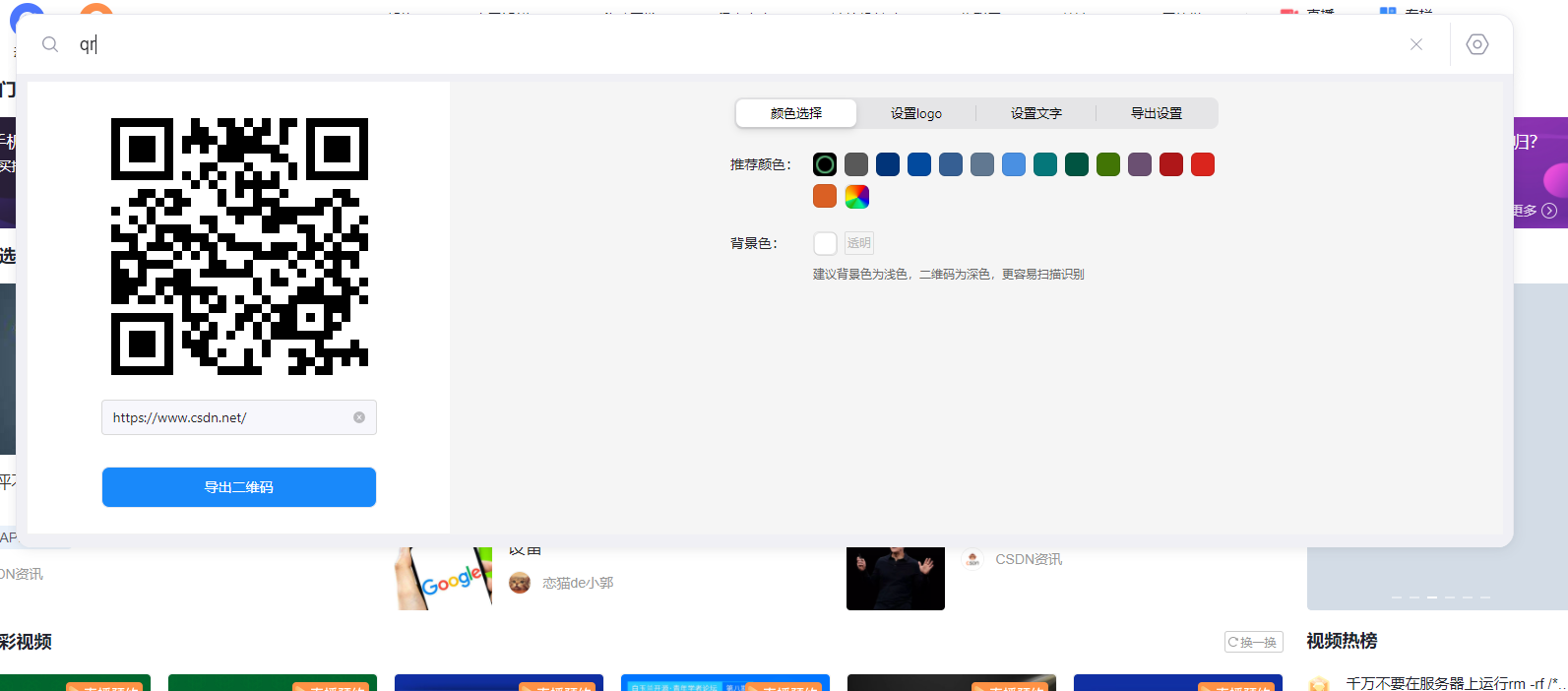
Task: Open 千万不要在服务器上运行rm -rf video
Action: point(1455,683)
